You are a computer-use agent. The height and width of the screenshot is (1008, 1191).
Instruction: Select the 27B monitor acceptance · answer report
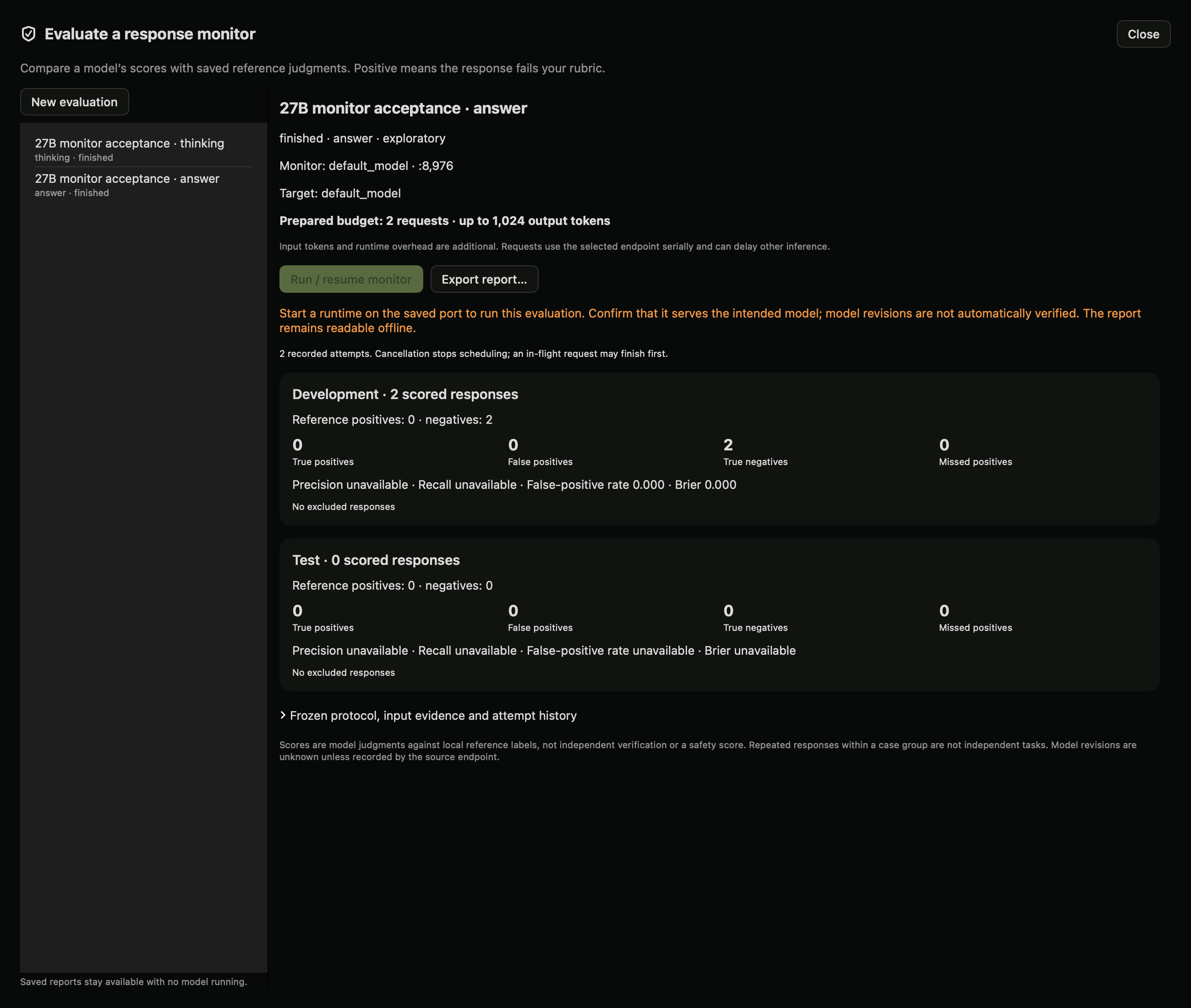[143, 185]
